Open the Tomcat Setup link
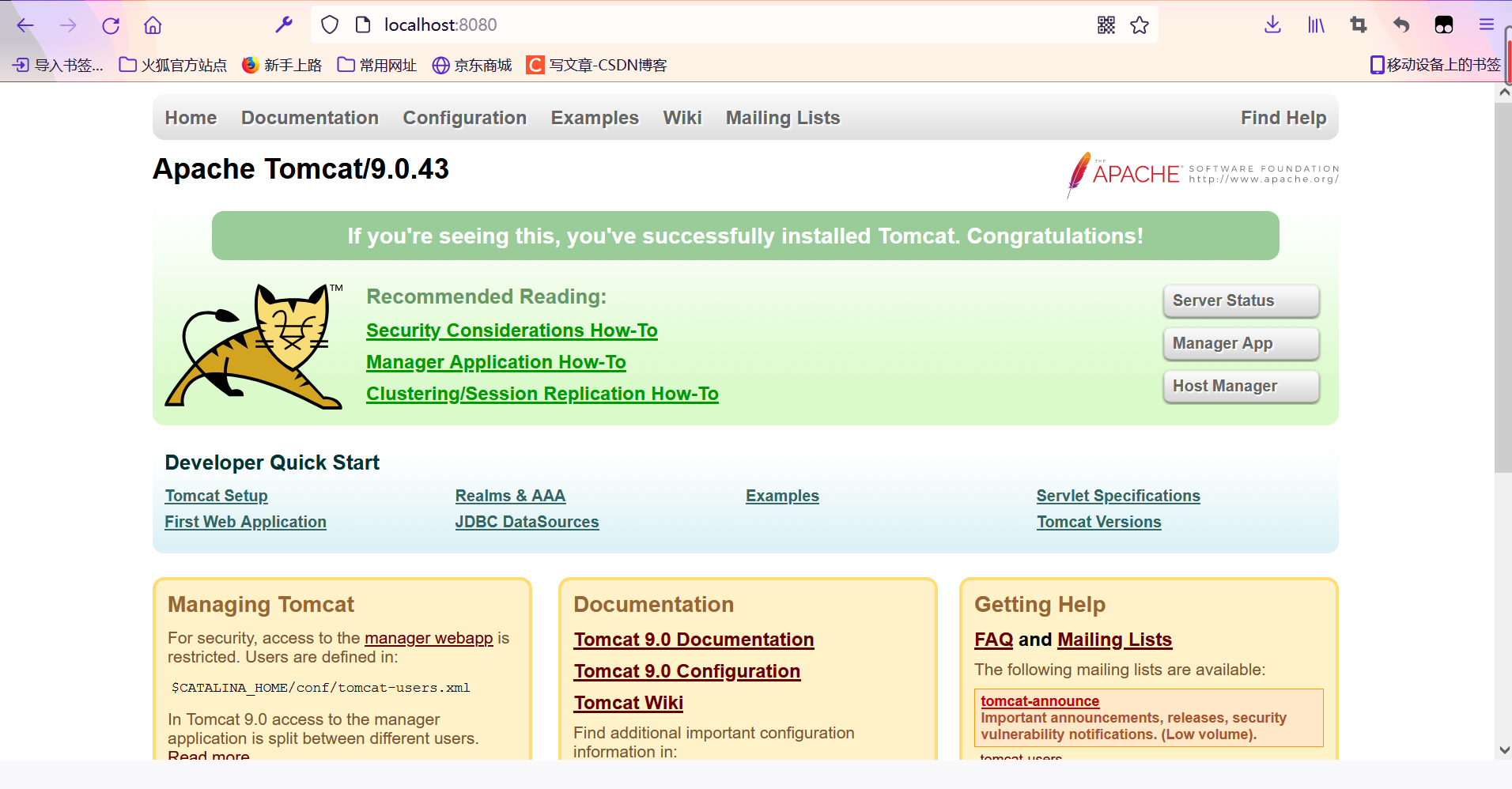This screenshot has height=789, width=1512. [217, 496]
